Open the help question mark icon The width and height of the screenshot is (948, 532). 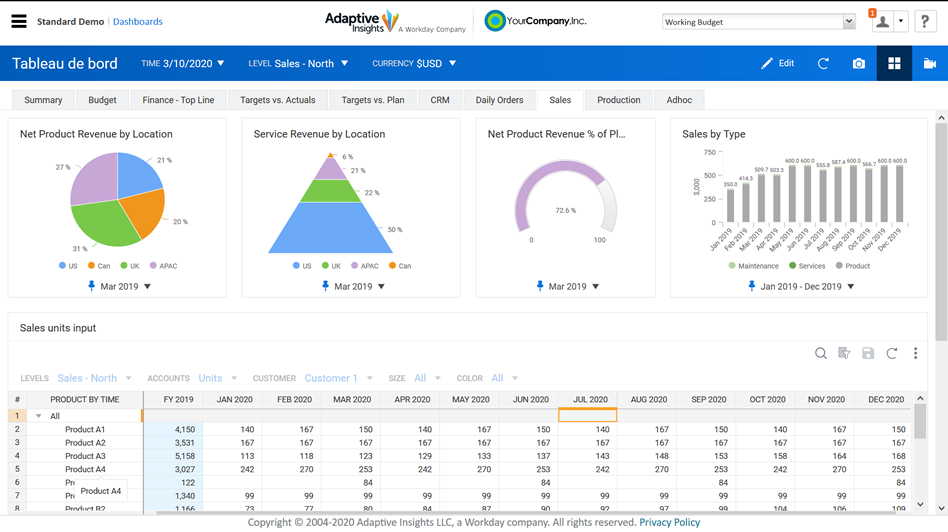(x=924, y=21)
